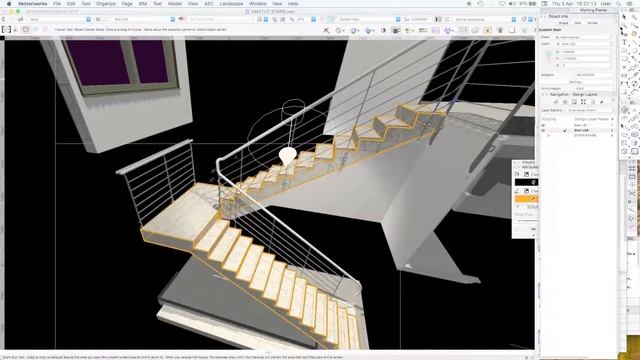The image size is (640, 360).
Task: Toggle visibility of first Stair layer row
Action: point(543,125)
